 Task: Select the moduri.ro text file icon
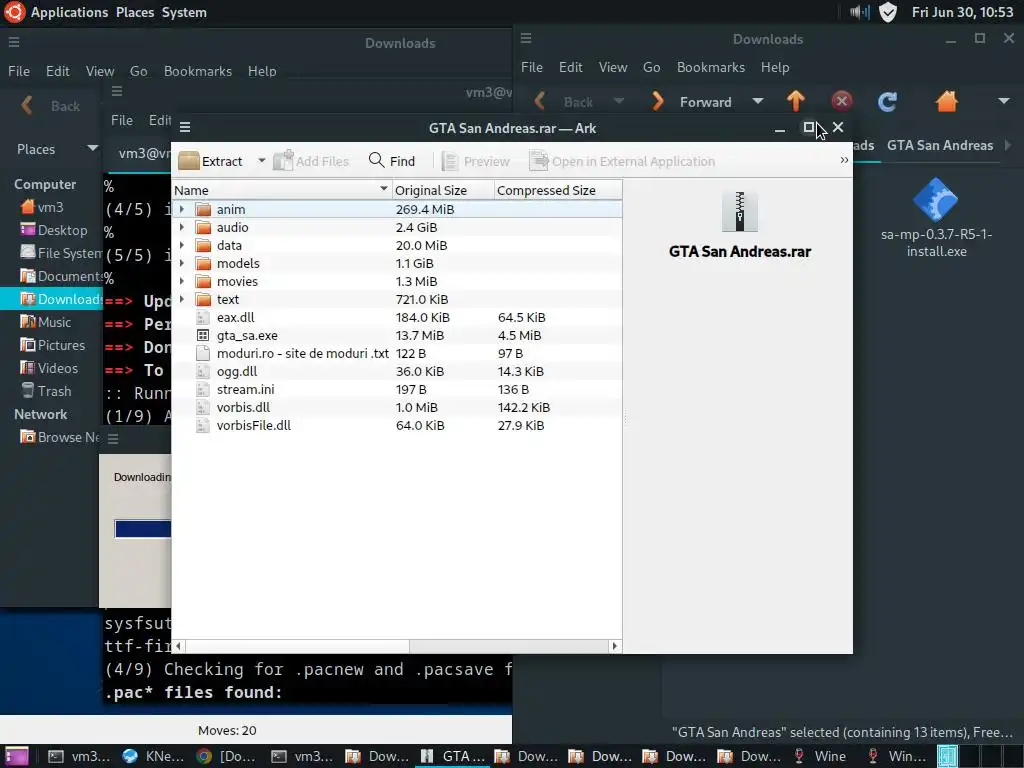point(203,353)
